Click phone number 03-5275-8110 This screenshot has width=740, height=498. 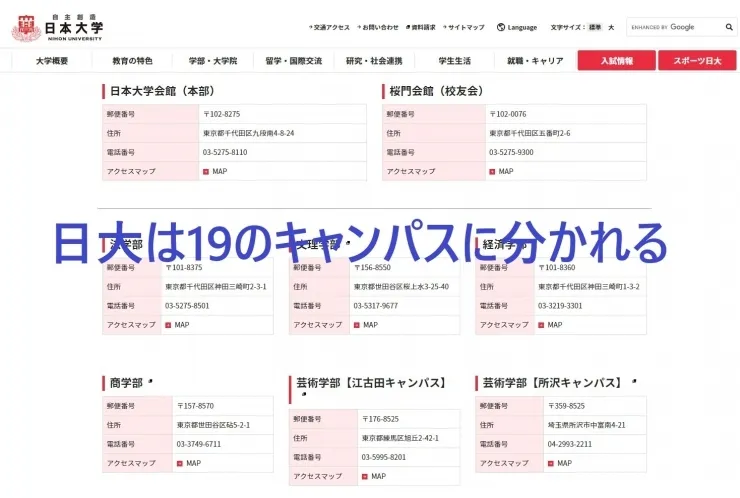(225, 152)
